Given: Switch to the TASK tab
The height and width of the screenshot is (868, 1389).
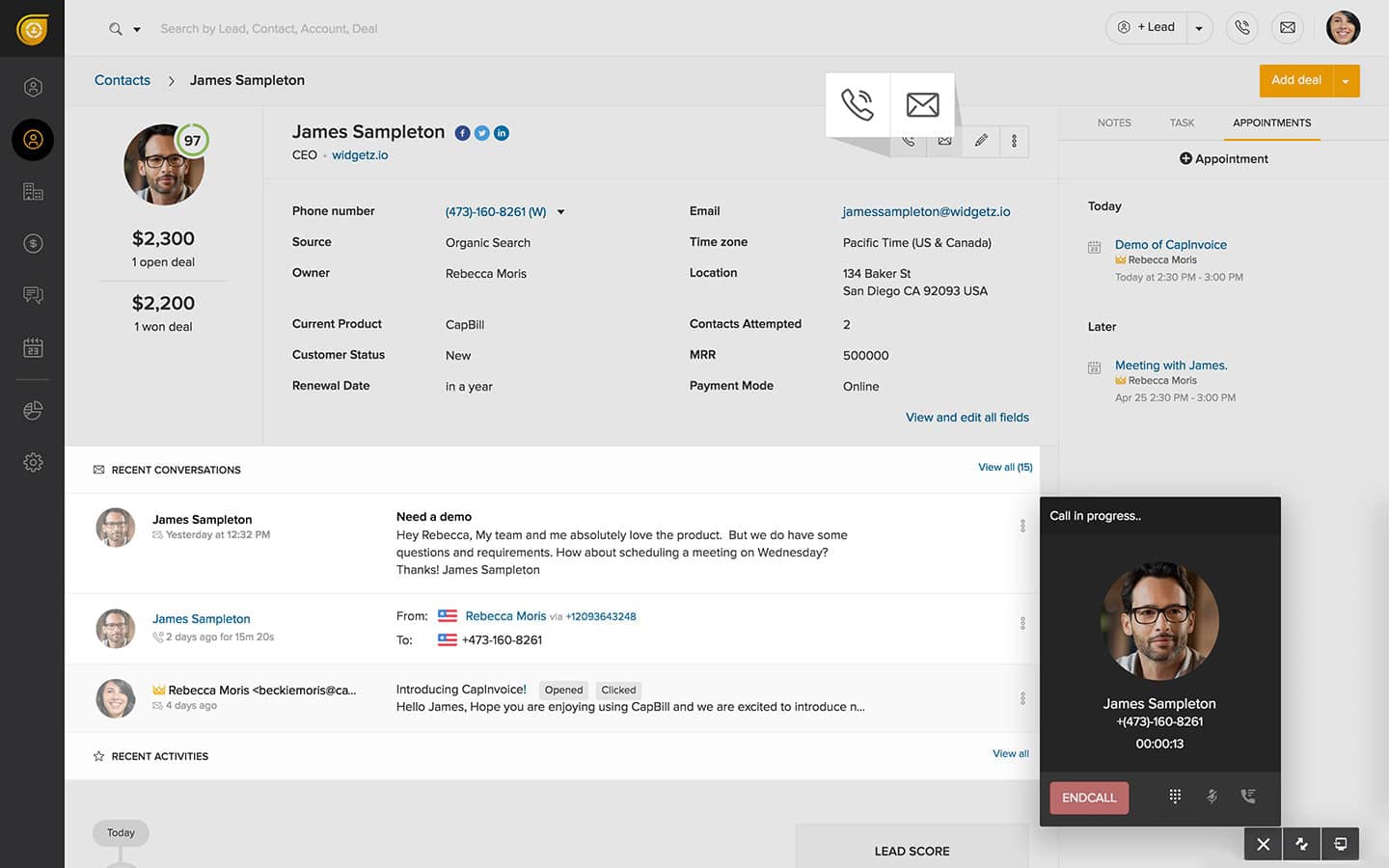Looking at the screenshot, I should [1182, 122].
